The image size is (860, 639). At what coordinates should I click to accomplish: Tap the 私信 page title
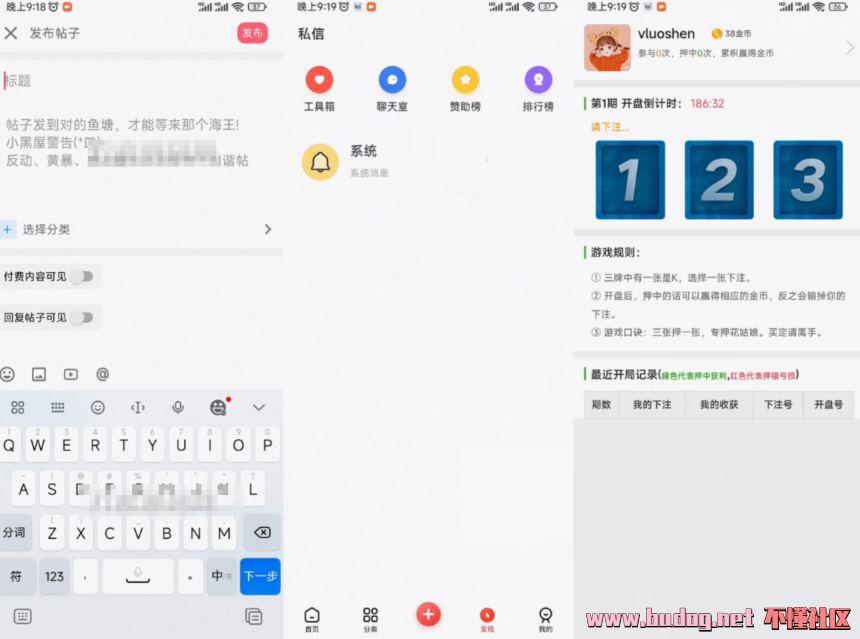(x=311, y=33)
